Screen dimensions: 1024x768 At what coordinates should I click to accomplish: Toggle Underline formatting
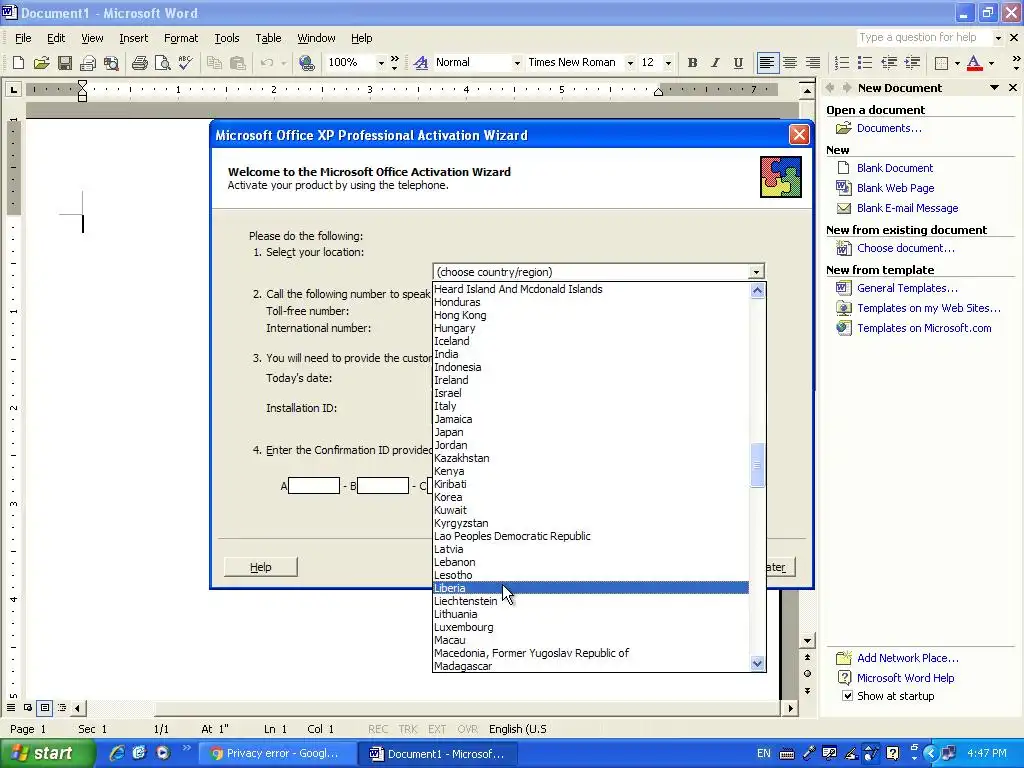738,63
